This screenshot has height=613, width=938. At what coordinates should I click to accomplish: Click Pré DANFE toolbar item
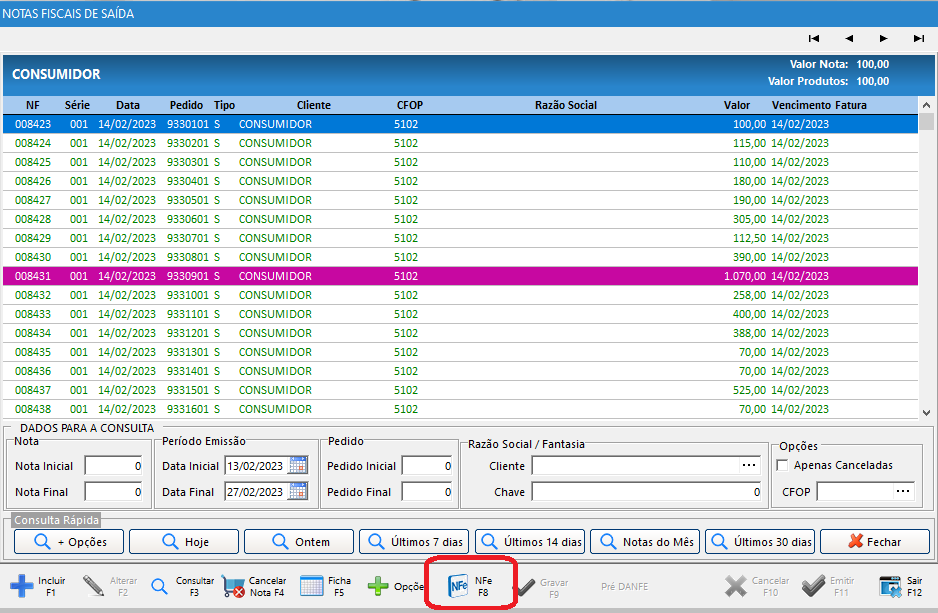(x=625, y=587)
